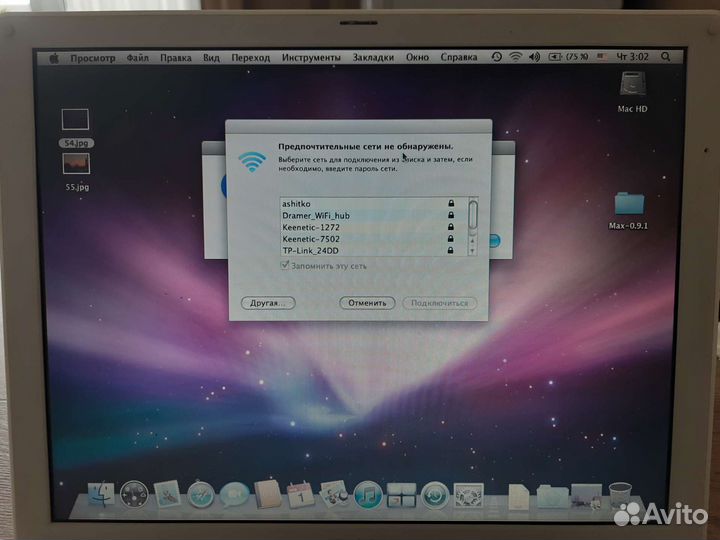
Task: Open Safari from the Dock
Action: 200,495
